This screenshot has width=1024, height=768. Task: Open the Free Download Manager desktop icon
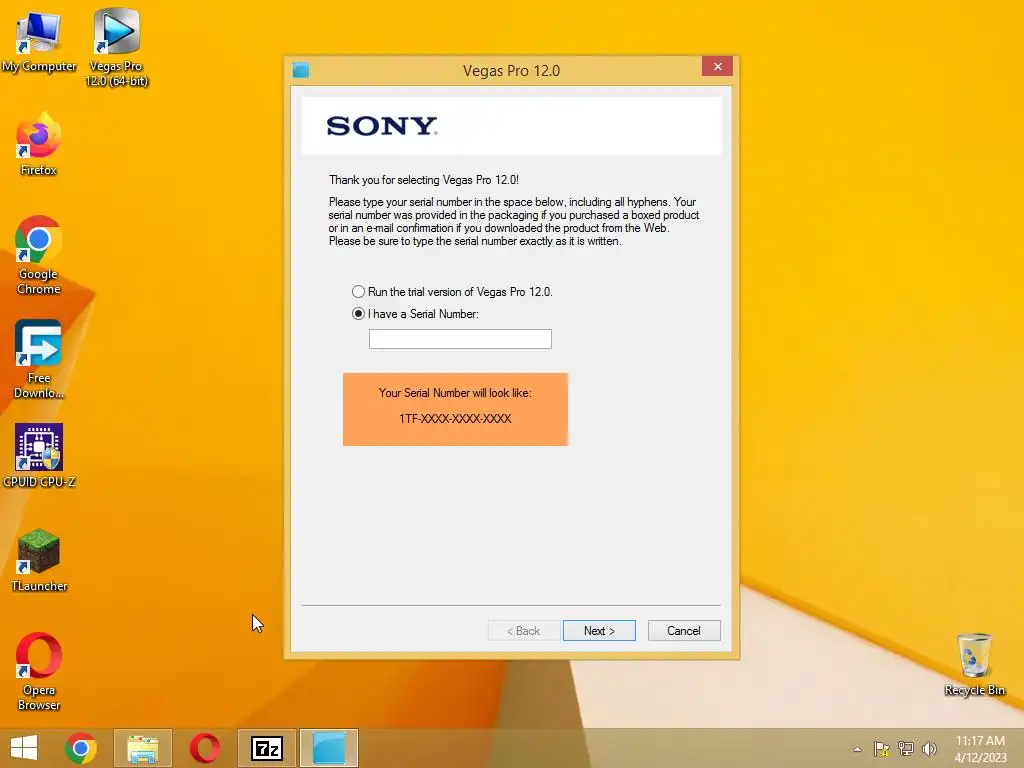pos(39,360)
